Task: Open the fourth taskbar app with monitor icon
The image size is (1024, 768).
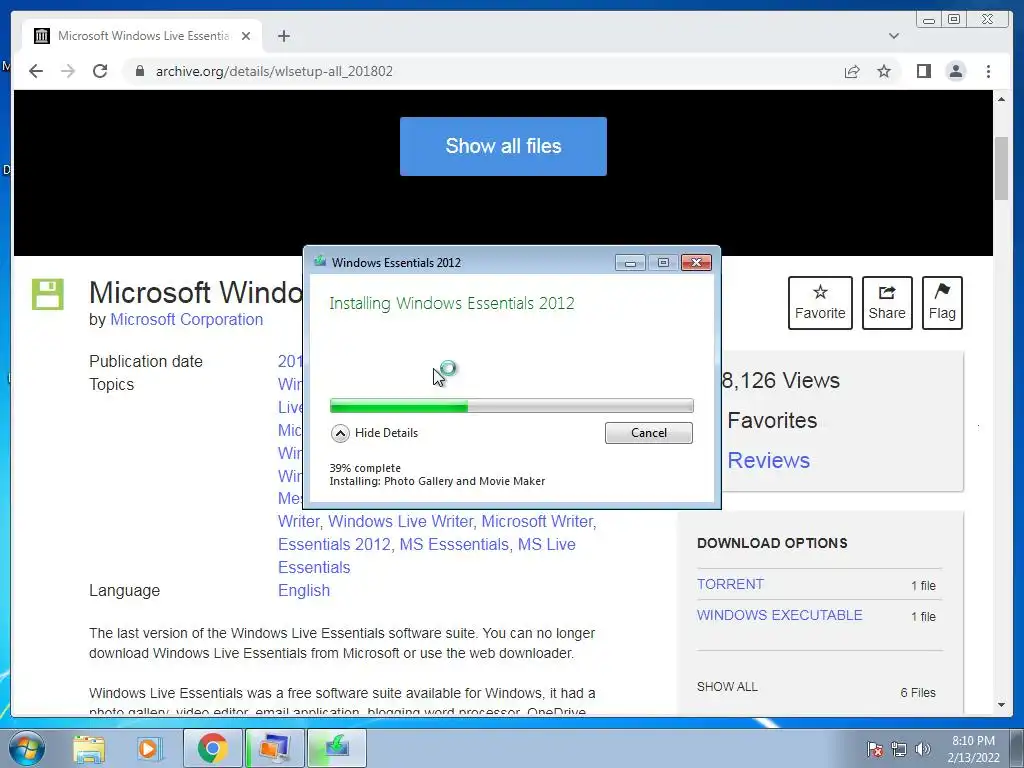Action: [x=275, y=748]
